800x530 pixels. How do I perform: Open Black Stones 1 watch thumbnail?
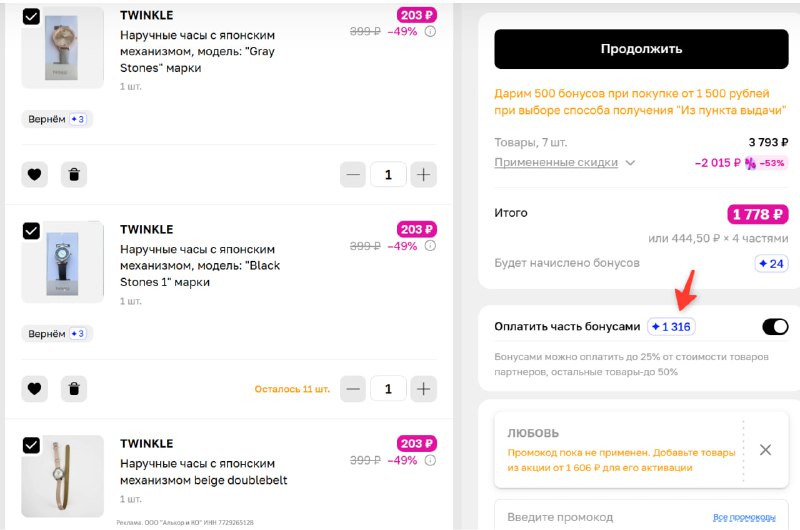63,262
